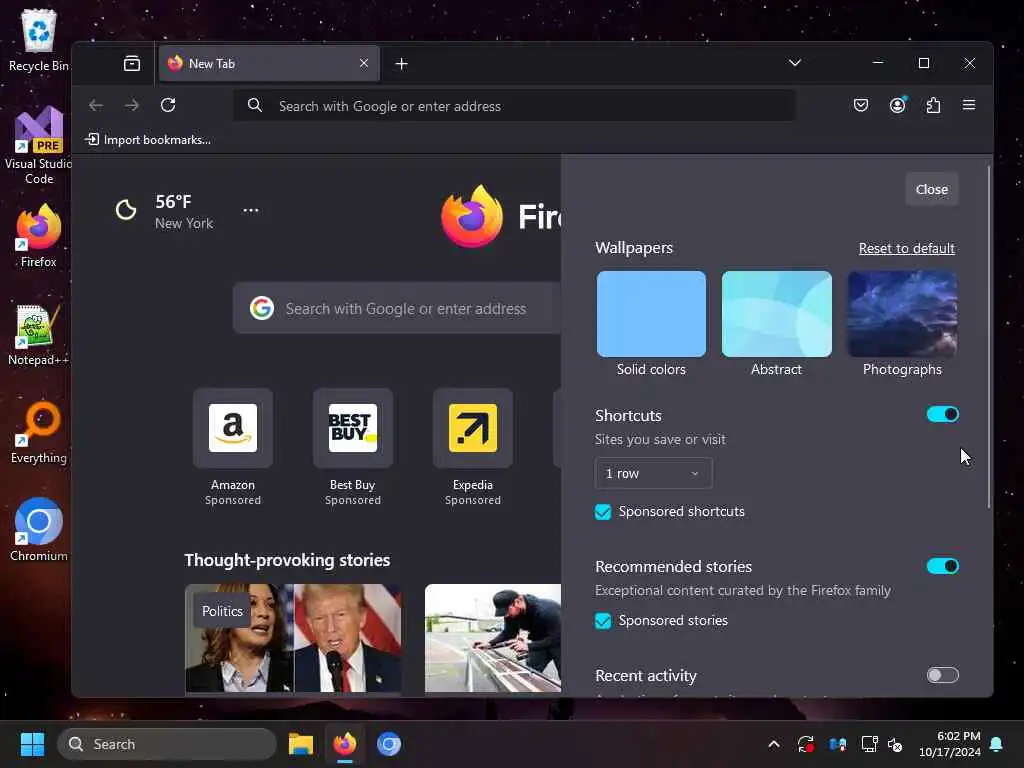This screenshot has width=1024, height=768.
Task: Open the Firefox account menu
Action: pyautogui.click(x=898, y=105)
